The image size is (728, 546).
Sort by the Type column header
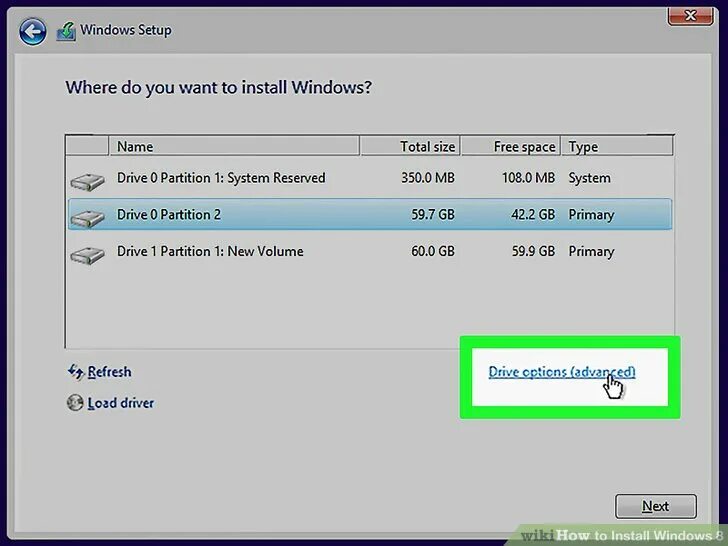617,146
